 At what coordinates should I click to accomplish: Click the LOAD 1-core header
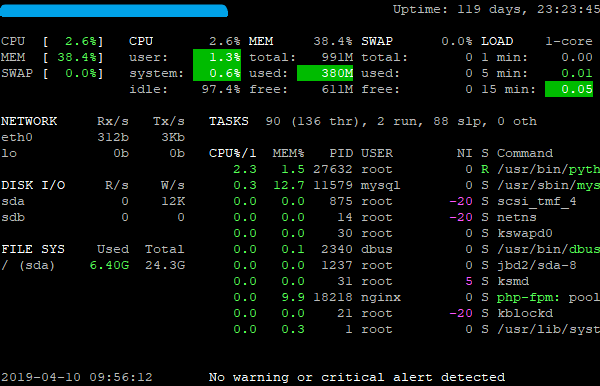[x=536, y=41]
